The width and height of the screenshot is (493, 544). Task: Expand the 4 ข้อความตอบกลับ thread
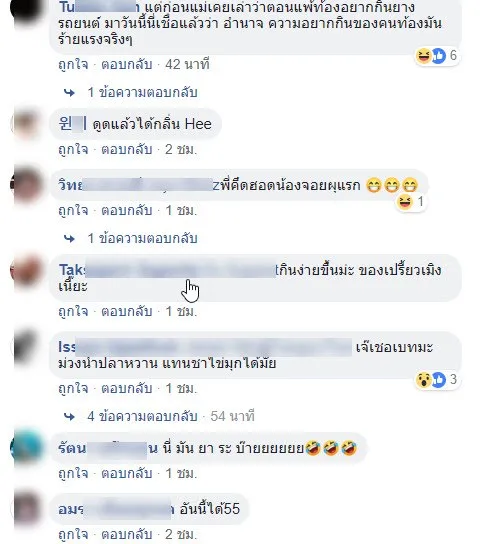143,416
